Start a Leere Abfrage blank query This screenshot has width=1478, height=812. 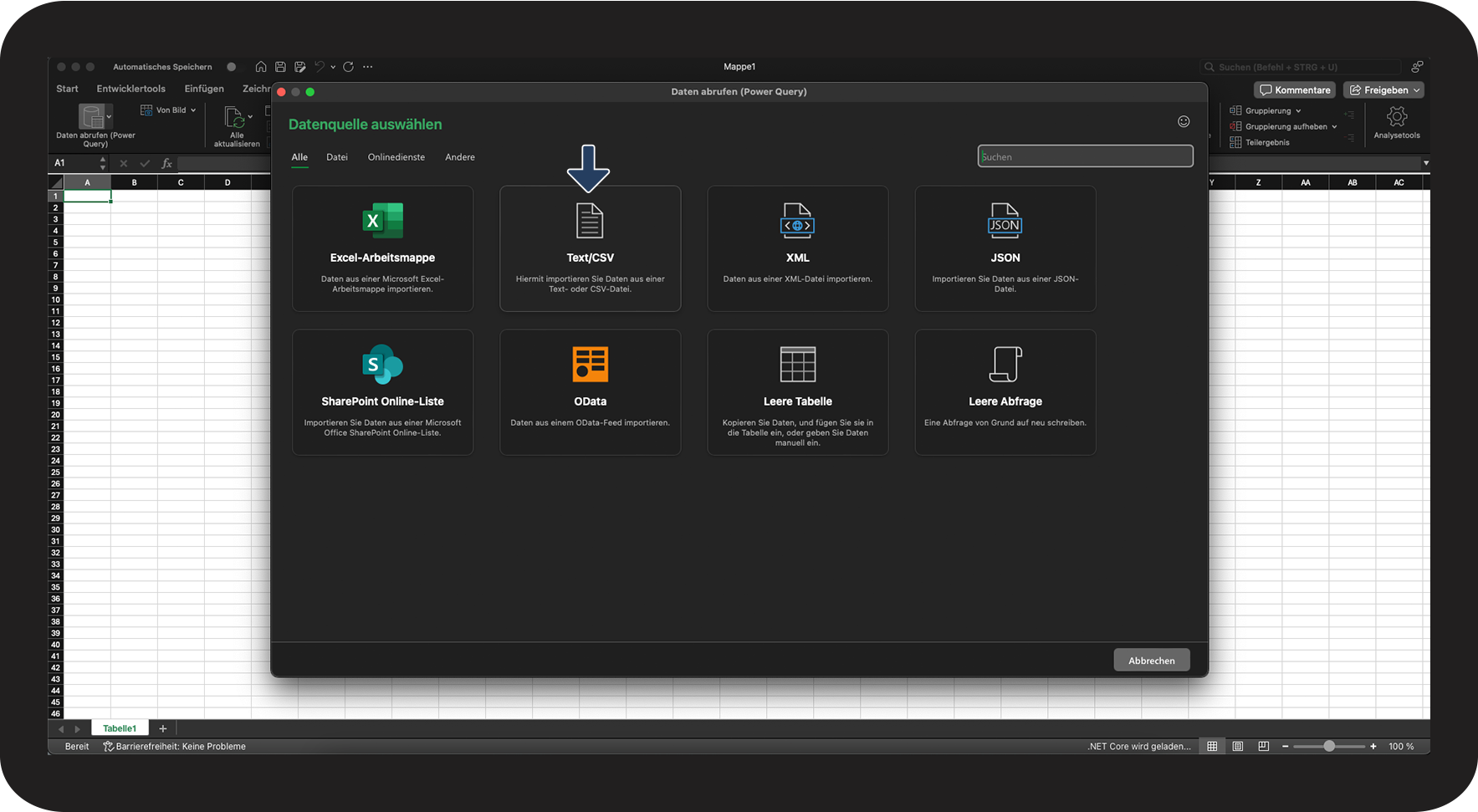click(x=1005, y=392)
